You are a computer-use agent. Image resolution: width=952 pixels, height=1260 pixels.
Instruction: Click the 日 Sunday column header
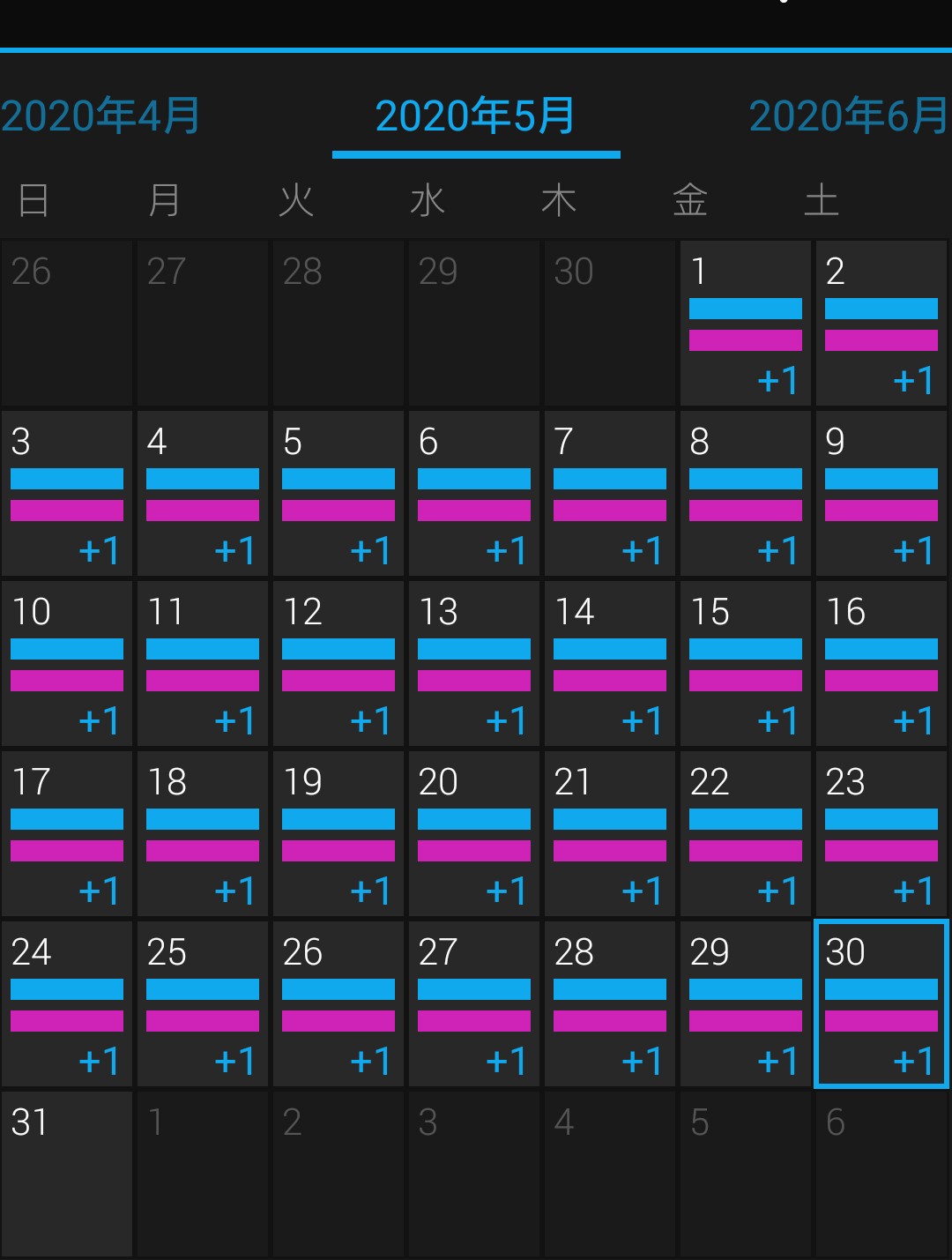point(33,201)
